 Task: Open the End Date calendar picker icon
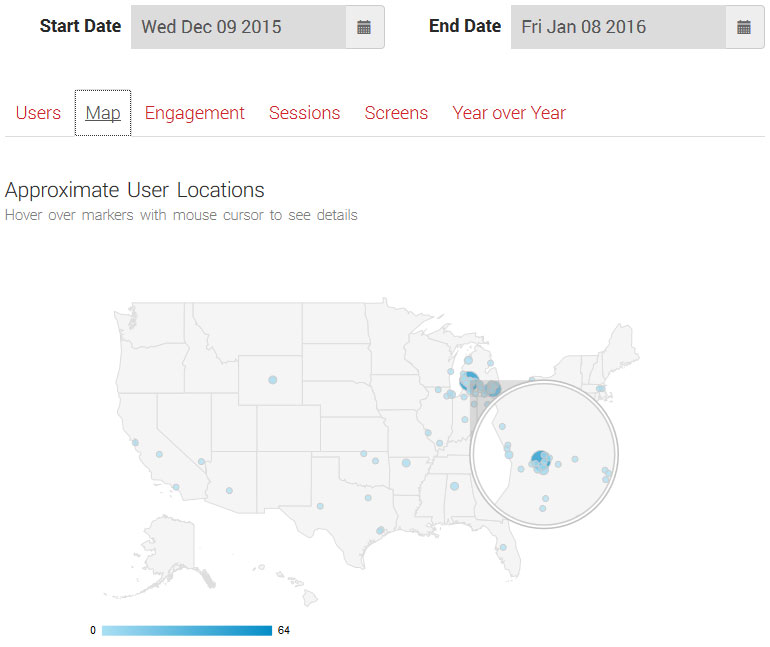coord(744,27)
